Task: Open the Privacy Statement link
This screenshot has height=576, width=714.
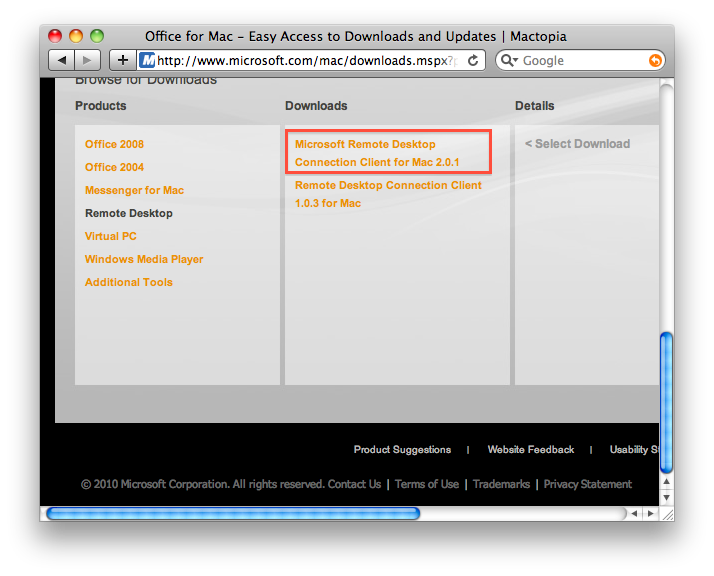Action: (587, 484)
